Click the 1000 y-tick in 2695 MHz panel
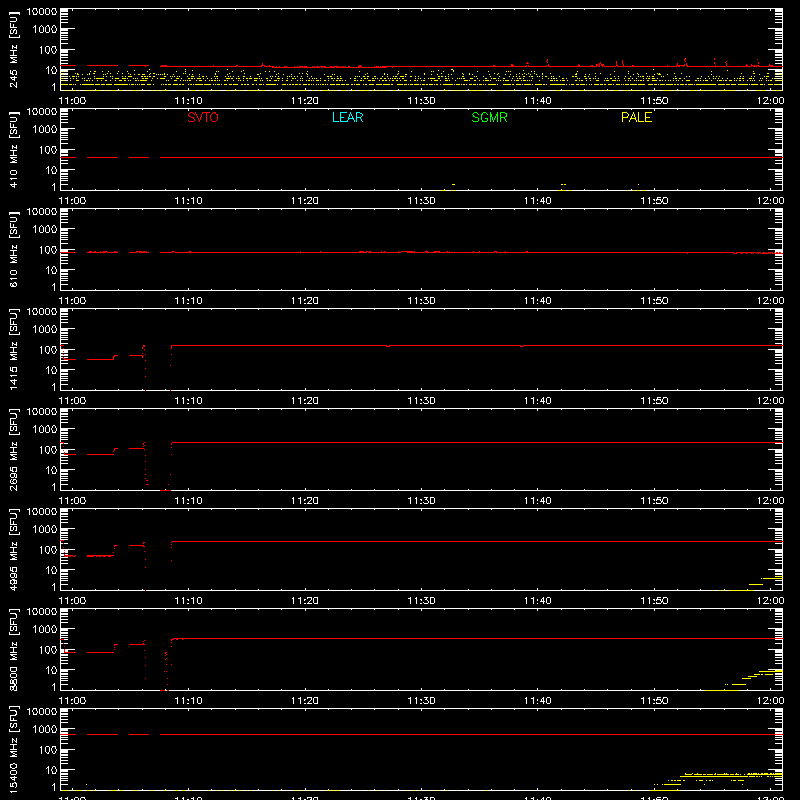This screenshot has height=800, width=800. click(x=44, y=430)
